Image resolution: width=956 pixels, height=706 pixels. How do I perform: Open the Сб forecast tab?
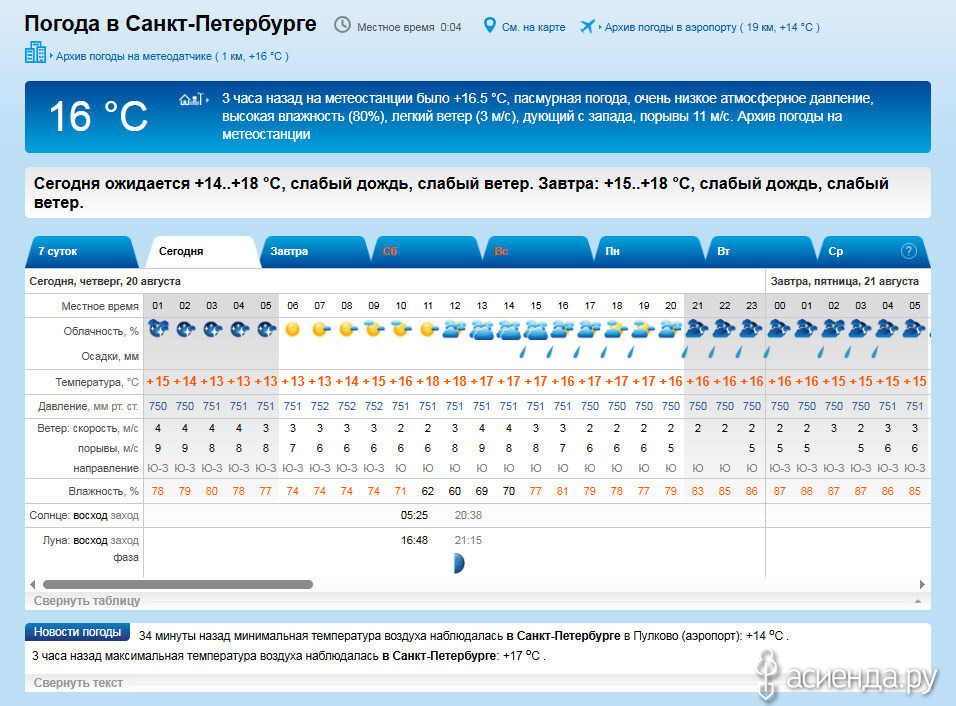point(425,251)
